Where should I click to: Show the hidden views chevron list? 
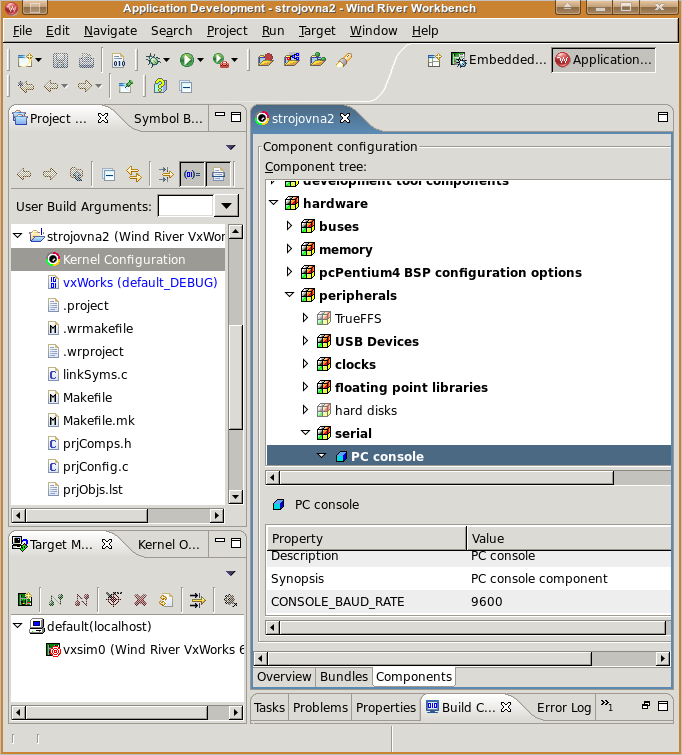tap(606, 705)
